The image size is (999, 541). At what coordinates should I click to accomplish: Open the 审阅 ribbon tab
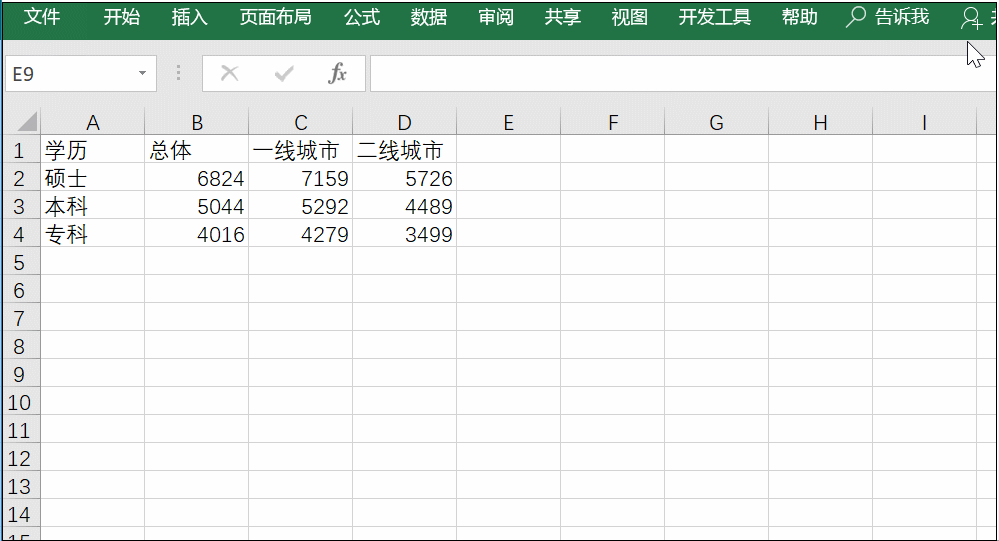[496, 17]
